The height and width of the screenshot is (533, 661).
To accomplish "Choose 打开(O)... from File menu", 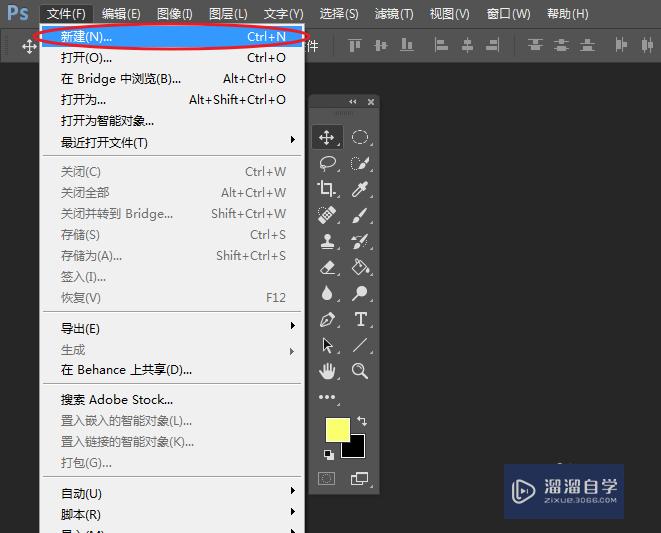I will pyautogui.click(x=172, y=58).
